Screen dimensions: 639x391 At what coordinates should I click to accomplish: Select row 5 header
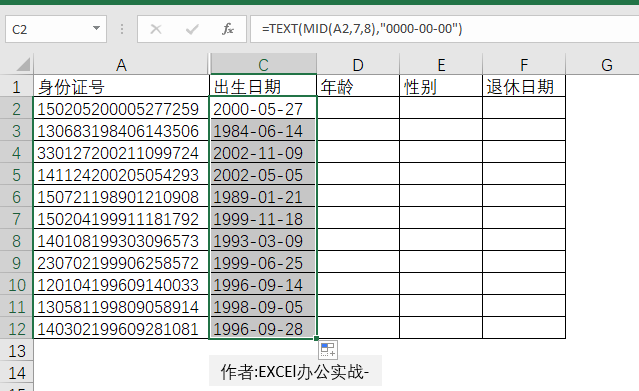tap(16, 175)
